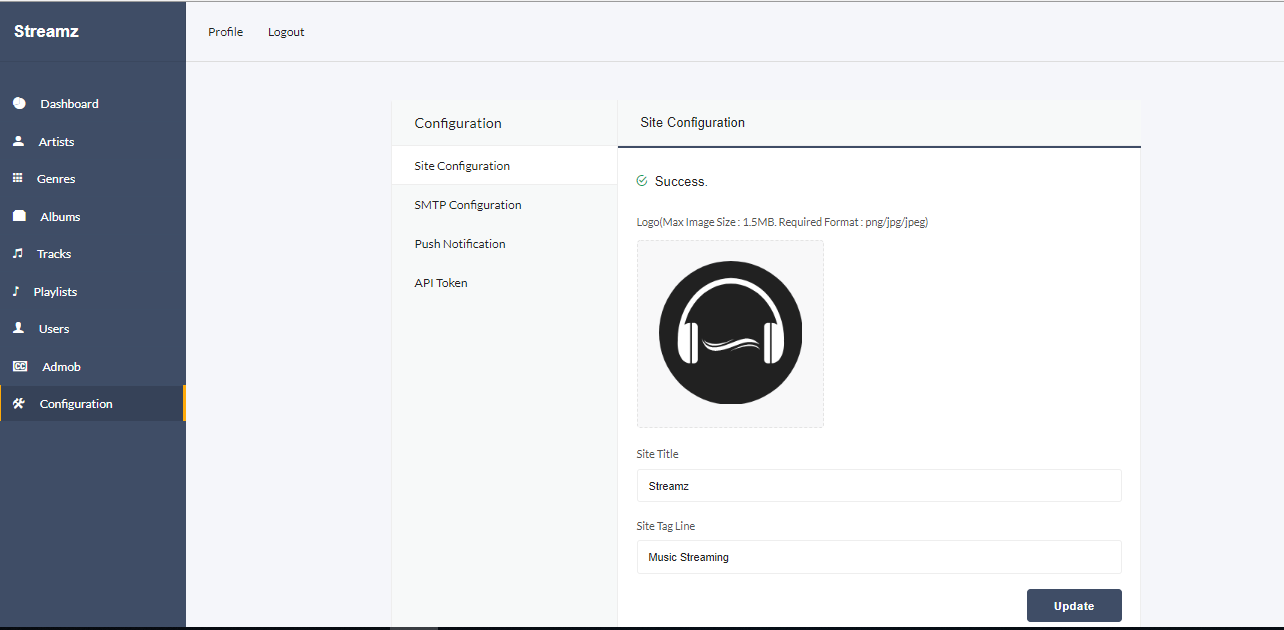Switch to the Push Notification section

click(x=460, y=244)
